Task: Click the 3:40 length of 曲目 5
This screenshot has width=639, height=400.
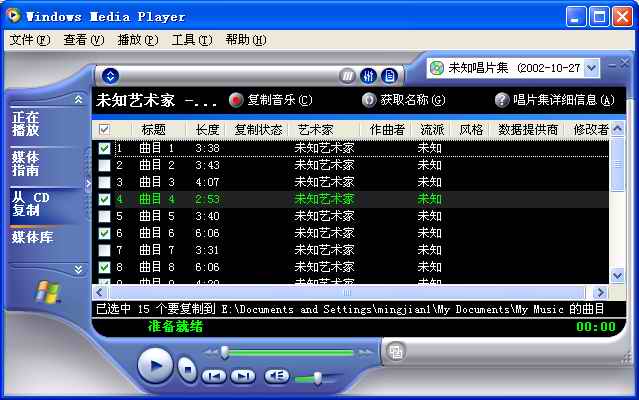Action: pyautogui.click(x=207, y=216)
